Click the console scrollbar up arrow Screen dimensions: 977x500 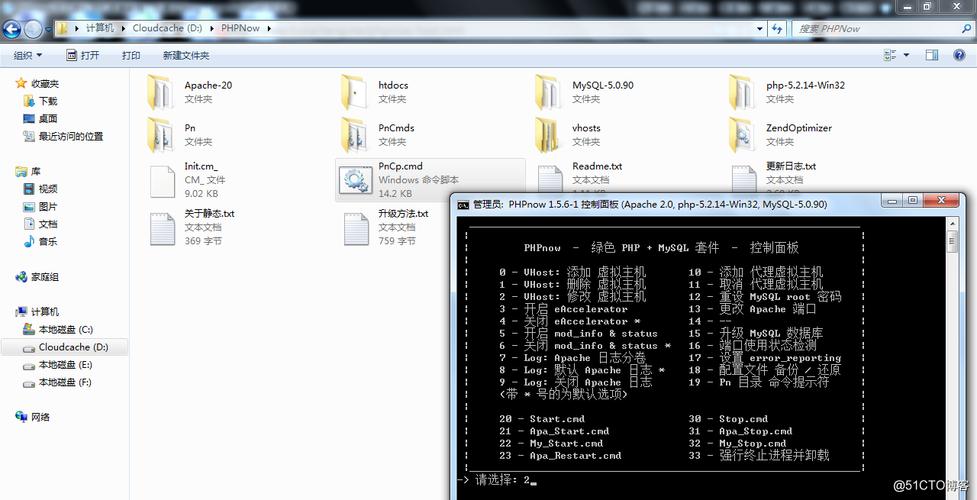point(951,223)
